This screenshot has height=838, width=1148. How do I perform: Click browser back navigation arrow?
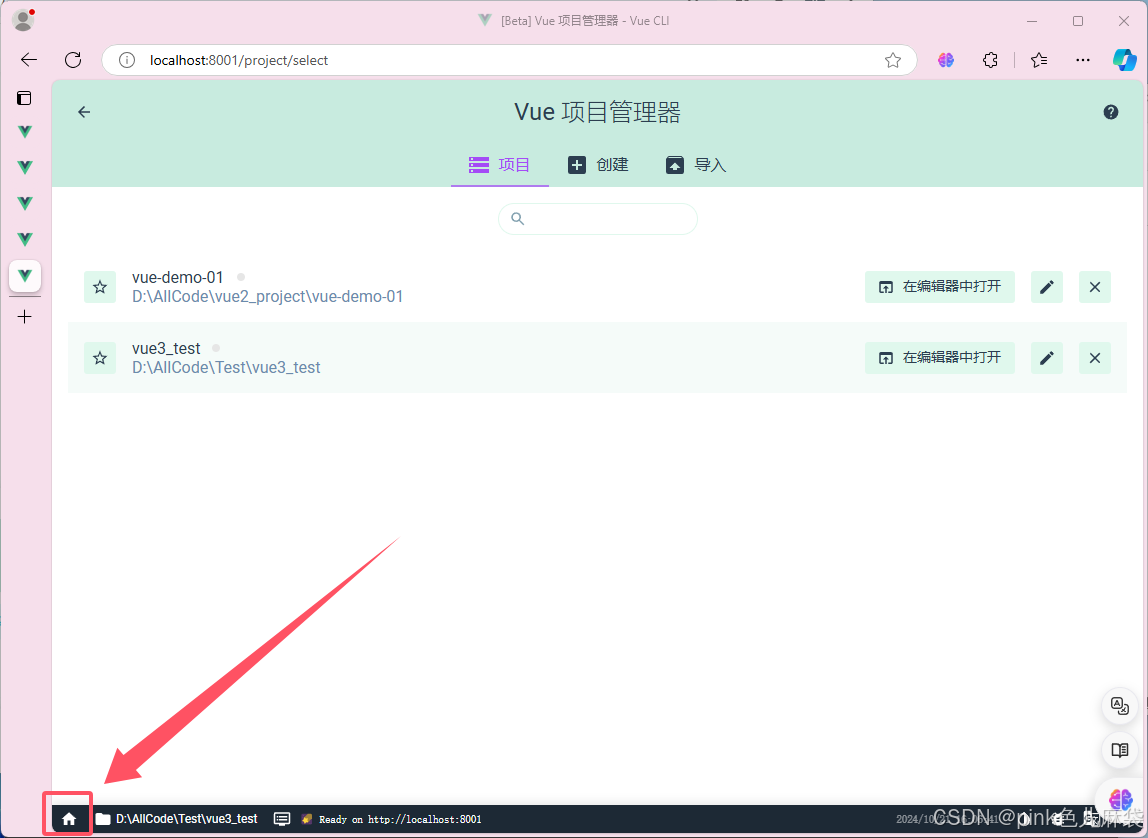[29, 60]
